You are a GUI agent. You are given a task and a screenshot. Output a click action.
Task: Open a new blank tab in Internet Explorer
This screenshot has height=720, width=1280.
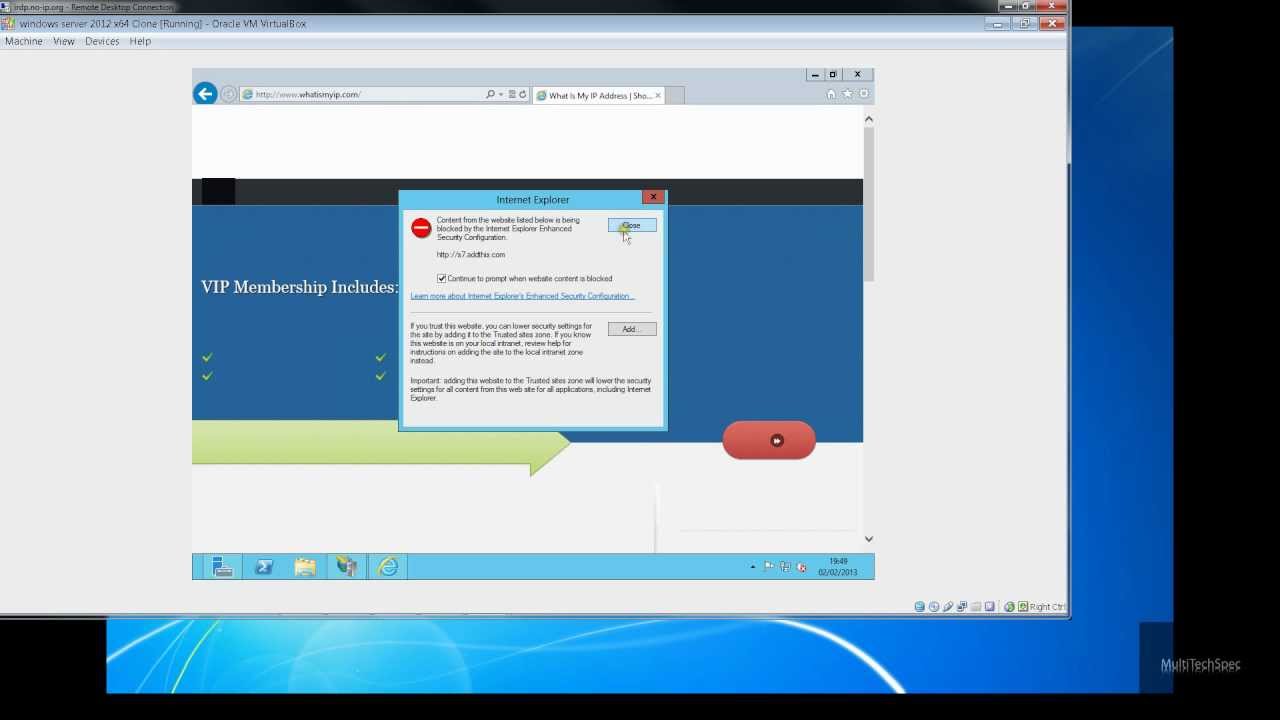click(x=675, y=95)
